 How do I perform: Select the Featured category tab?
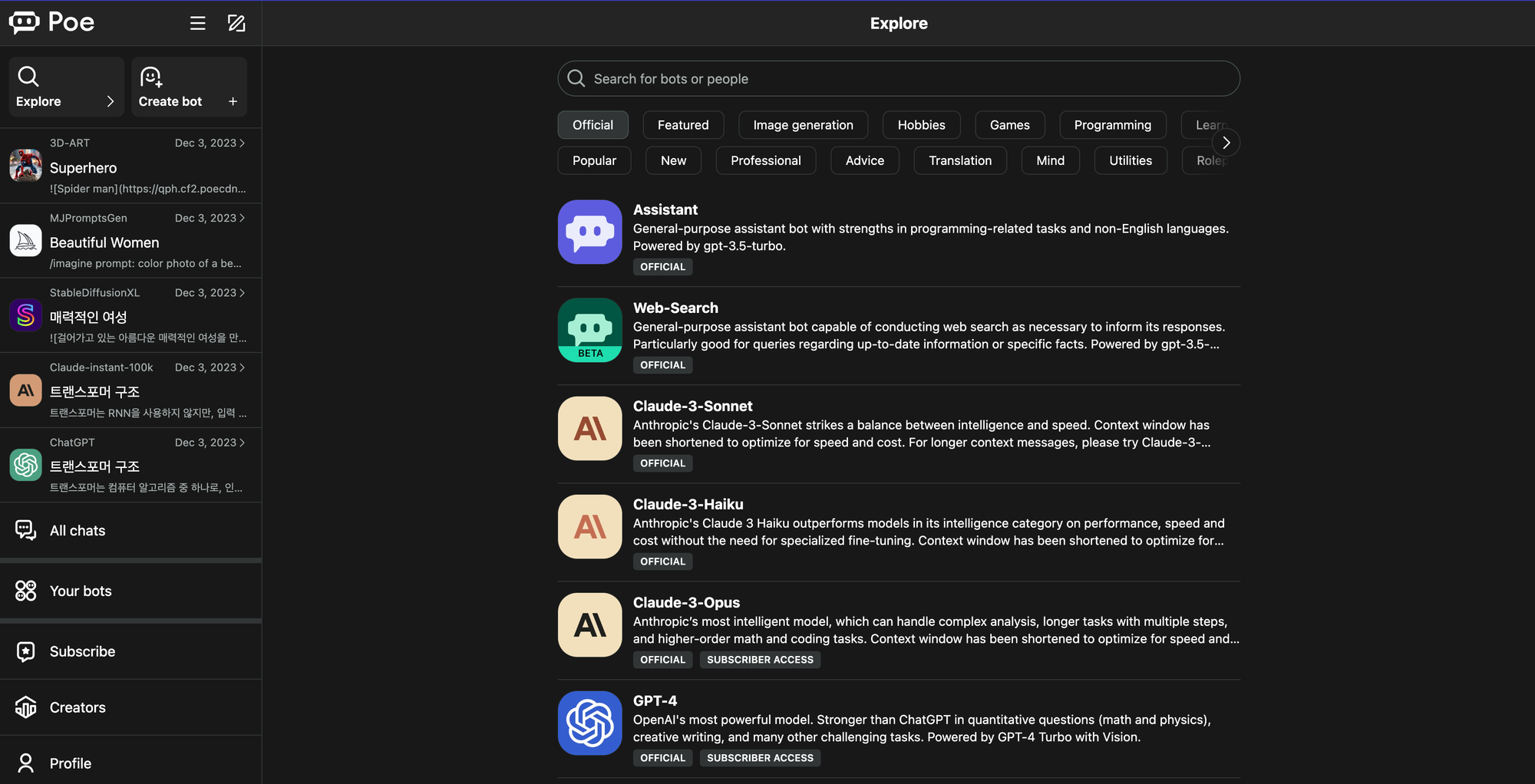click(683, 125)
